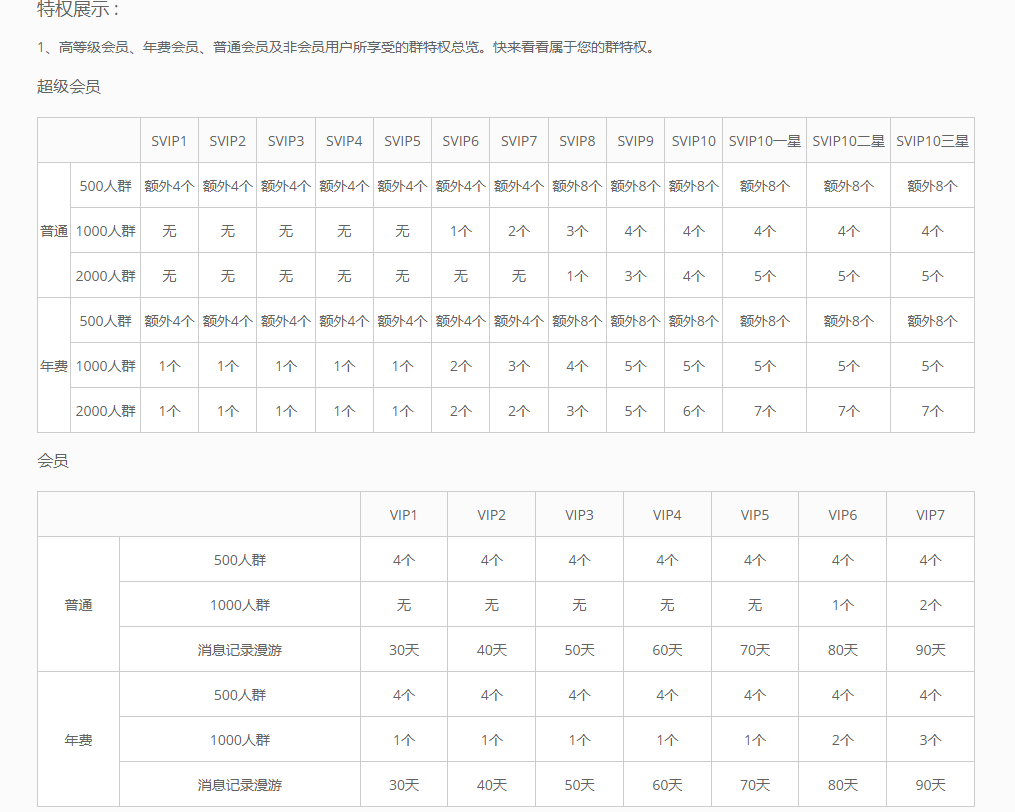The image size is (1015, 812).
Task: Select the 6个 cell under SVIP10
Action: pos(693,411)
